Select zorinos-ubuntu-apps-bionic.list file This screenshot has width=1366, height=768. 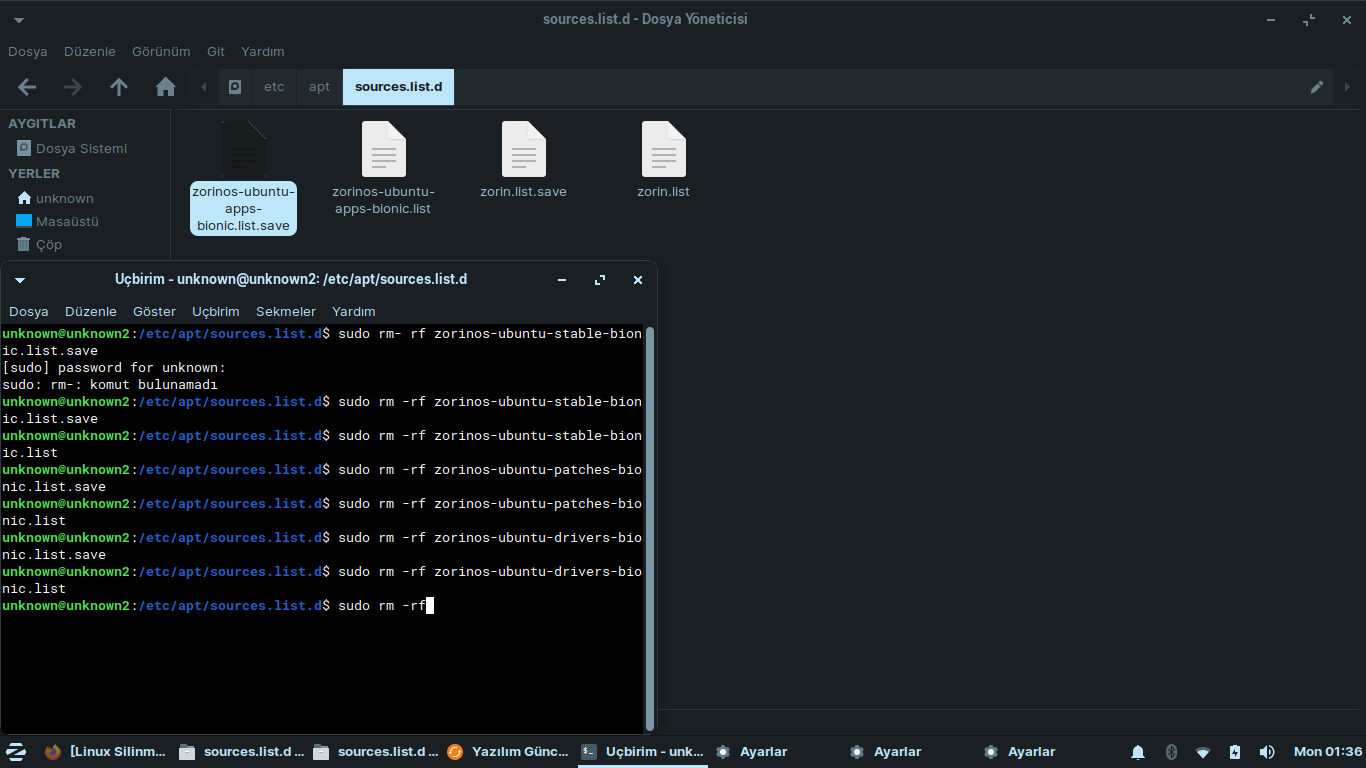tap(384, 168)
